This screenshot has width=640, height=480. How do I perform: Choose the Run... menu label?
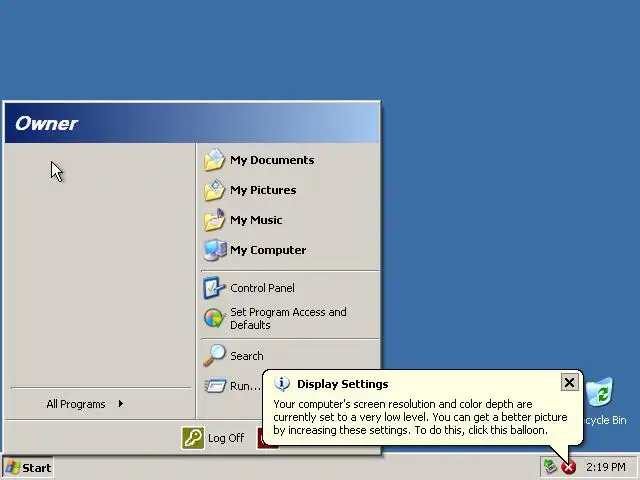pyautogui.click(x=245, y=386)
